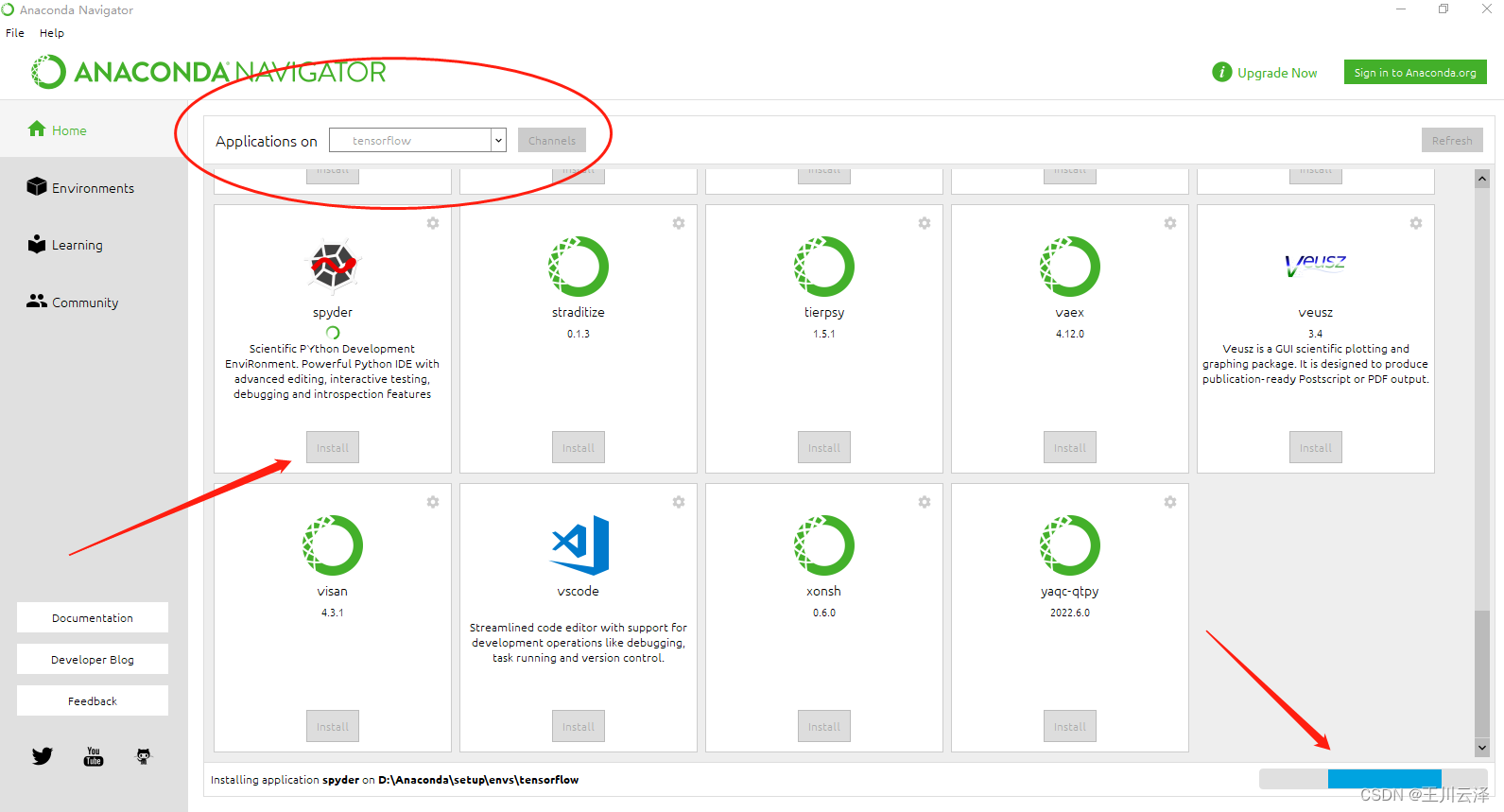Click the spyder loading spinner
Viewport: 1504px width, 812px height.
333,333
